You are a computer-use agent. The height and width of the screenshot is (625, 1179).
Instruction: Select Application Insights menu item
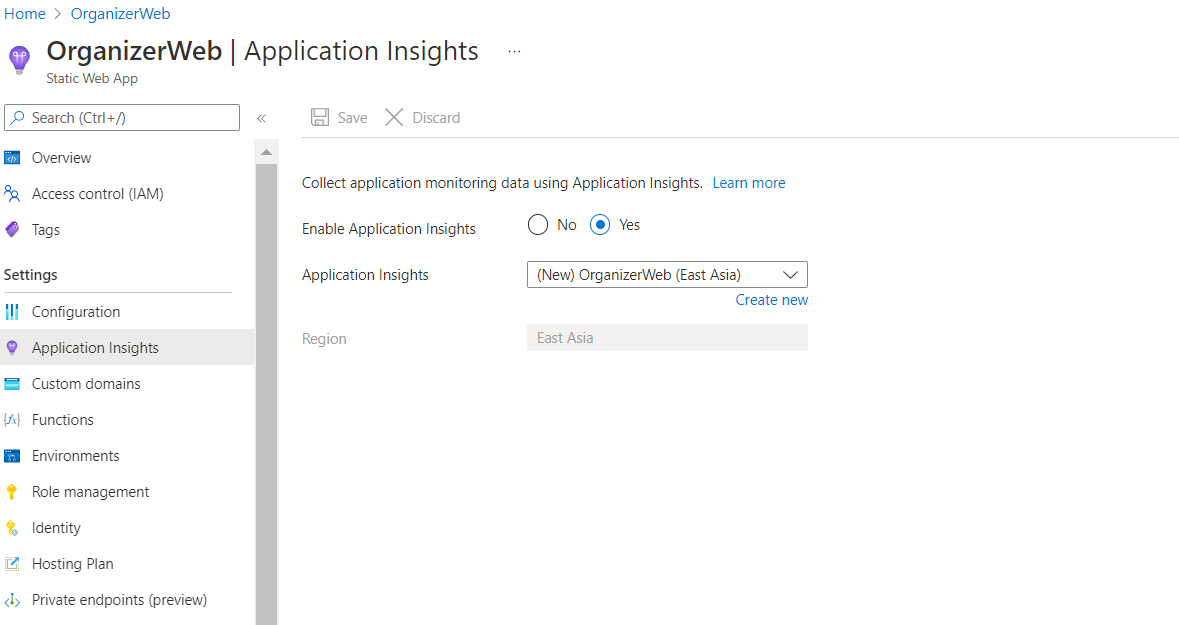click(x=127, y=347)
